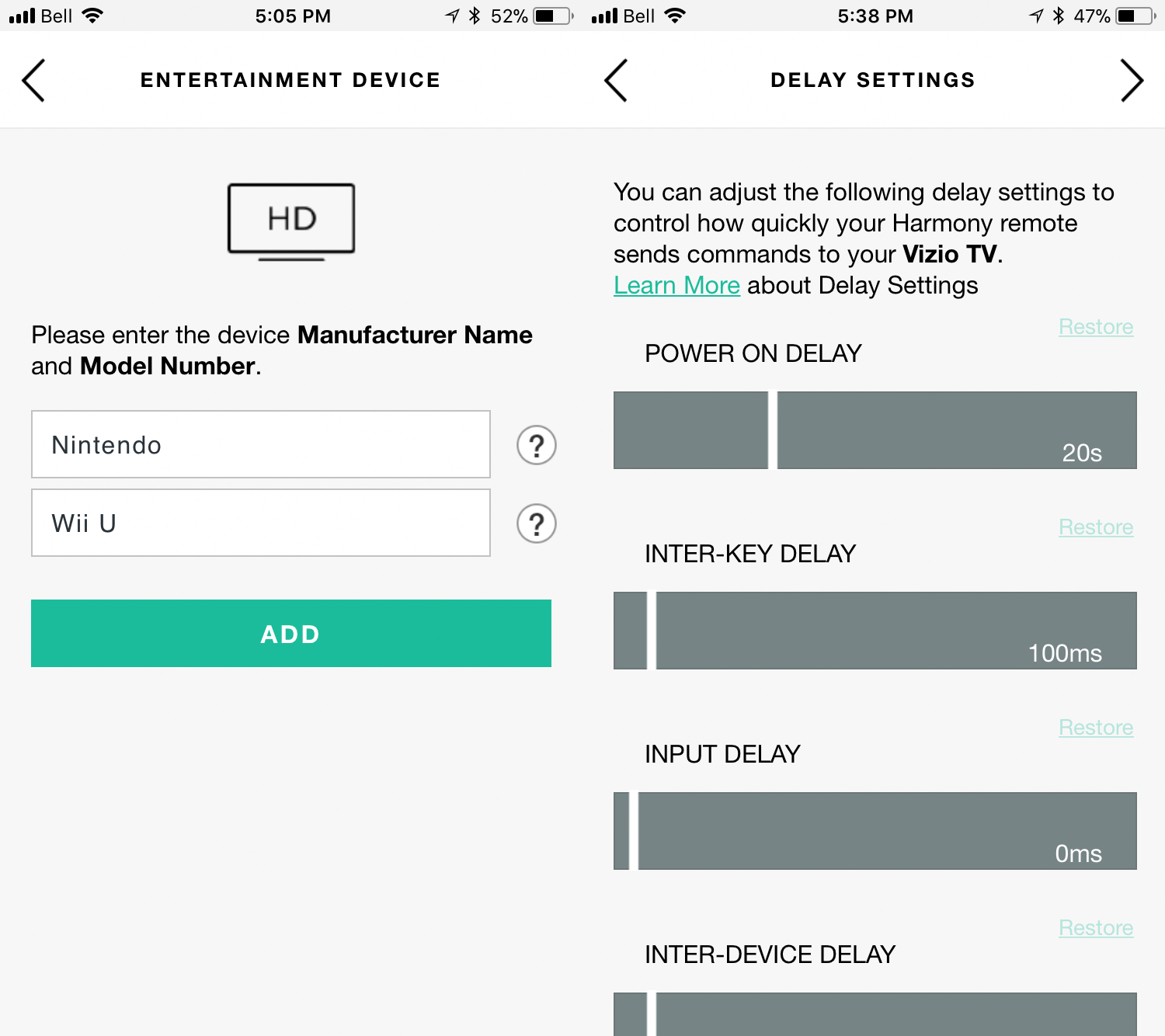Screen dimensions: 1165x1036
Task: Go back from Delay Settings screen
Action: click(x=616, y=80)
